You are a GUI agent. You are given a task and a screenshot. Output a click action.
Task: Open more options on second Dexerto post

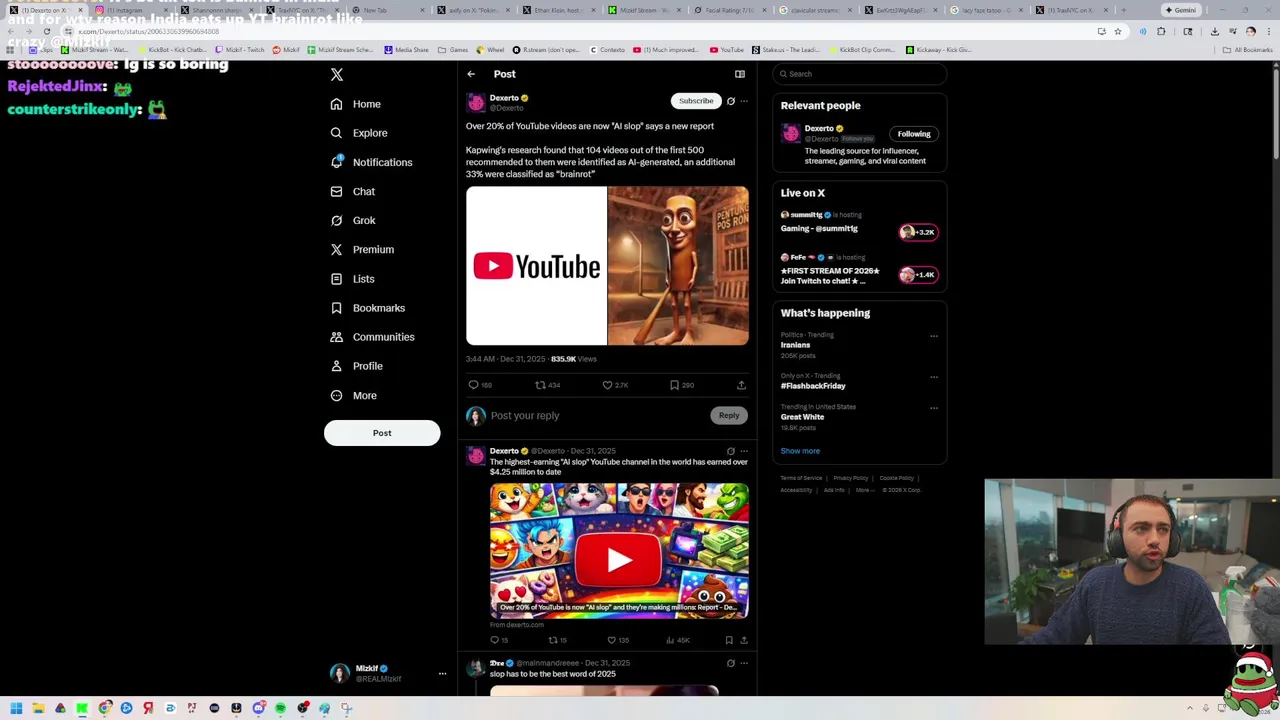pos(744,451)
